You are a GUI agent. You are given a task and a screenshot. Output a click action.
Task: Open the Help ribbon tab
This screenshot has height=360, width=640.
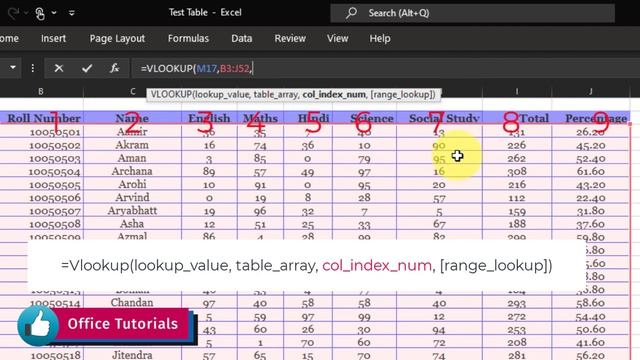(x=380, y=38)
